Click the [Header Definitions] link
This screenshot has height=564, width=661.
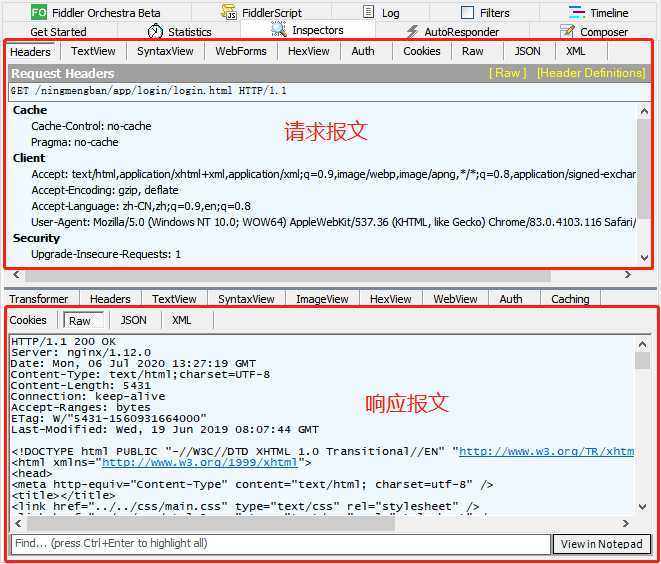pos(591,73)
